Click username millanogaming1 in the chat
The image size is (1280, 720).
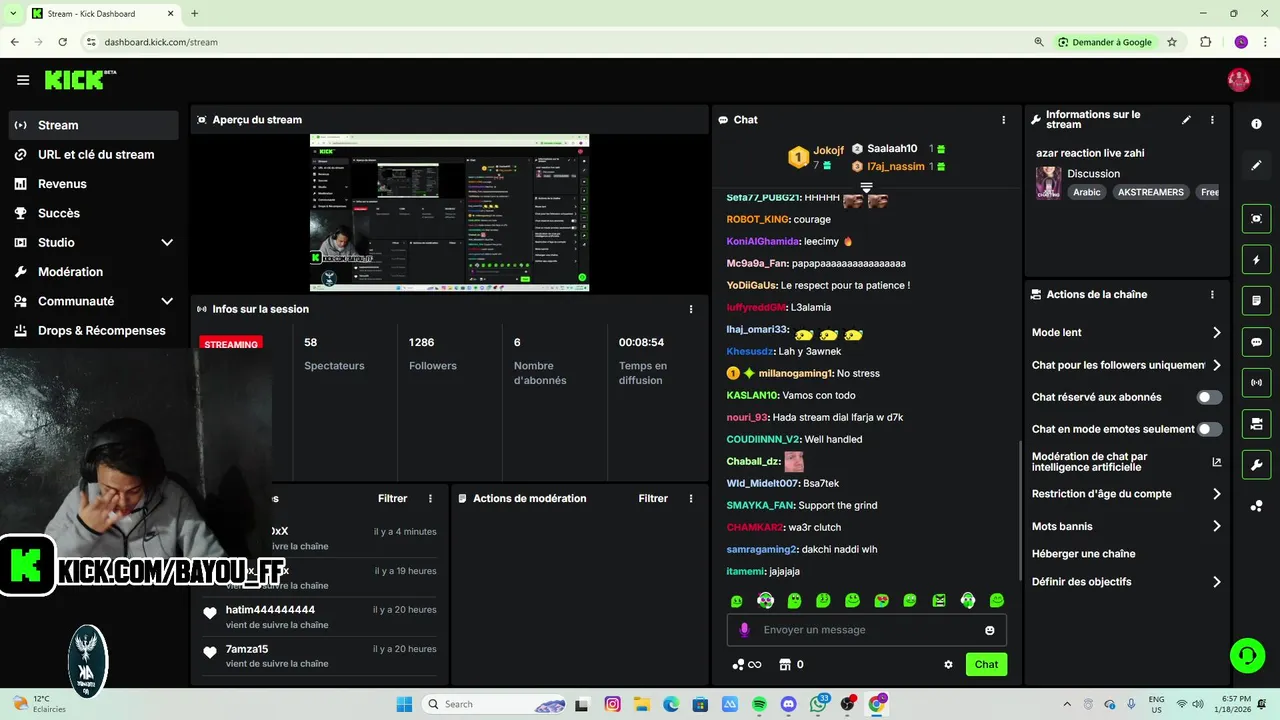click(796, 374)
